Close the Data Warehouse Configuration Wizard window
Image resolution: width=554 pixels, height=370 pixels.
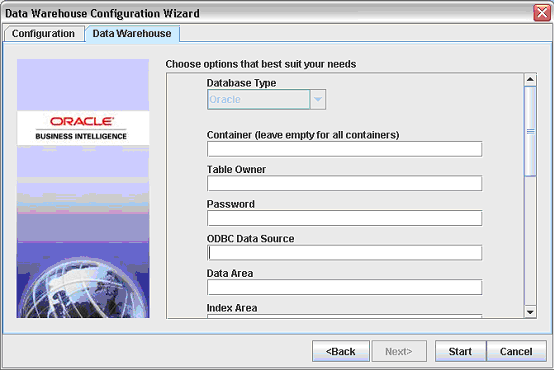tap(542, 13)
